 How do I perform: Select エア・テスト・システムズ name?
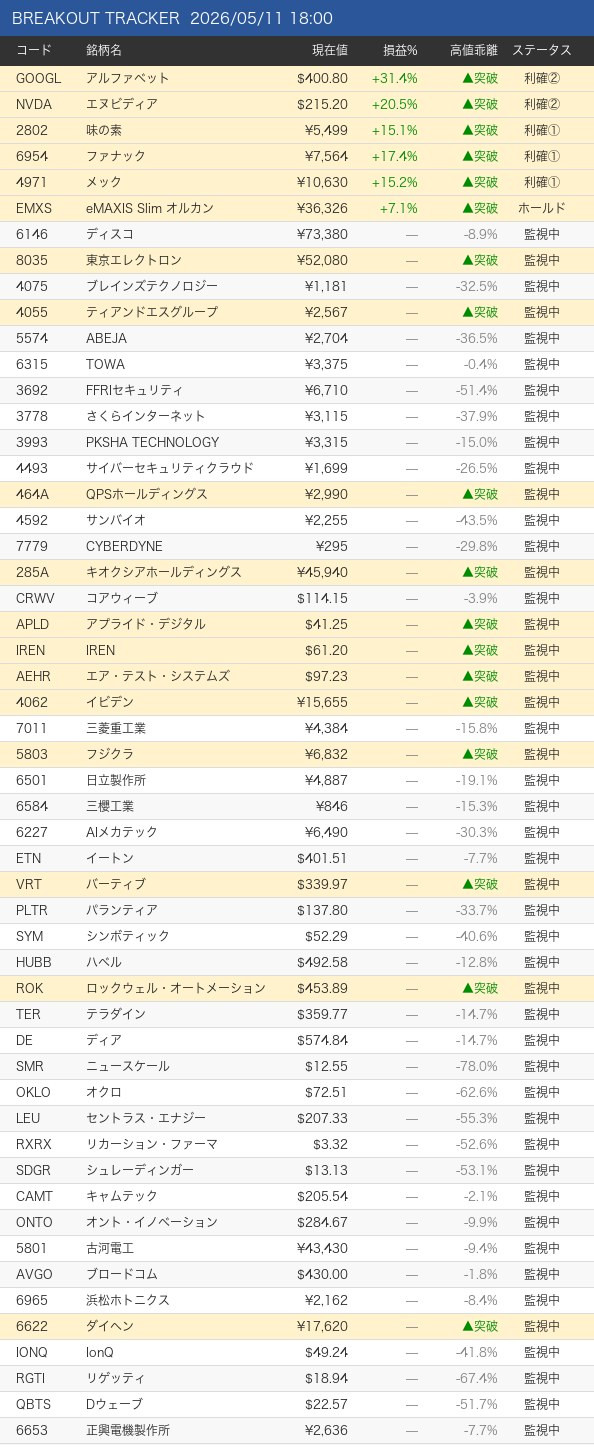(x=158, y=676)
